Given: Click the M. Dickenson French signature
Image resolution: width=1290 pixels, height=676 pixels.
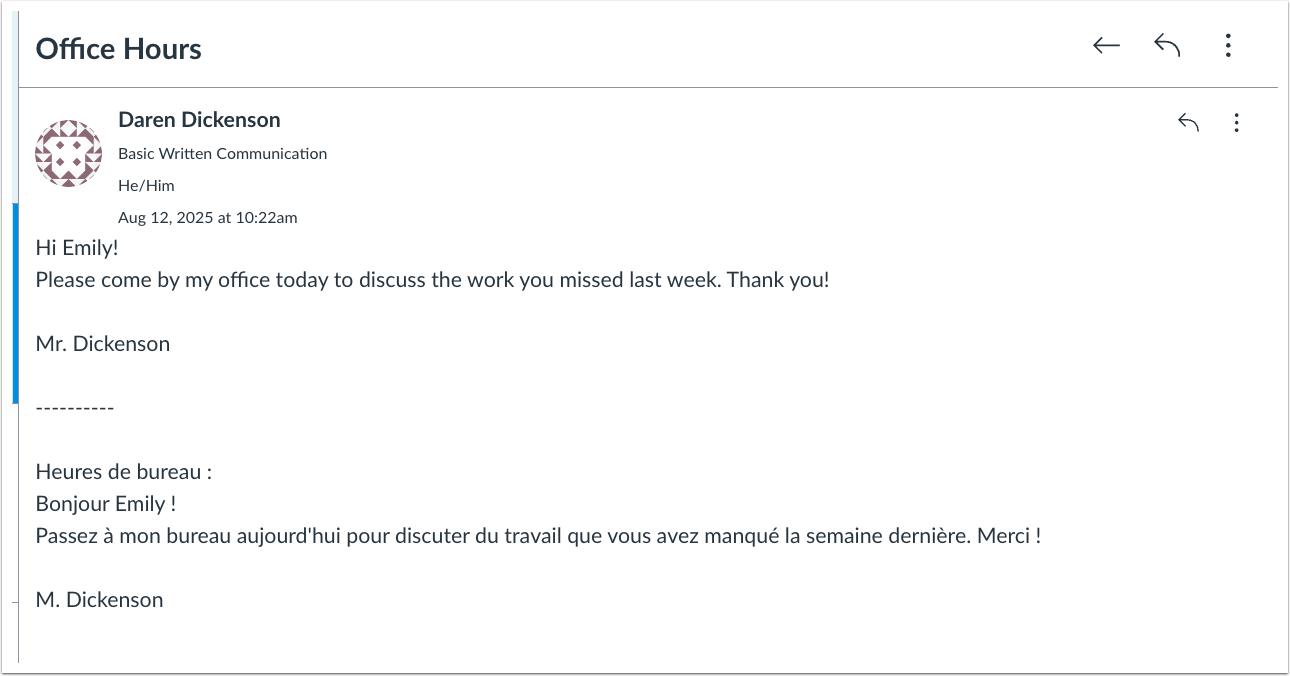Looking at the screenshot, I should (x=99, y=599).
